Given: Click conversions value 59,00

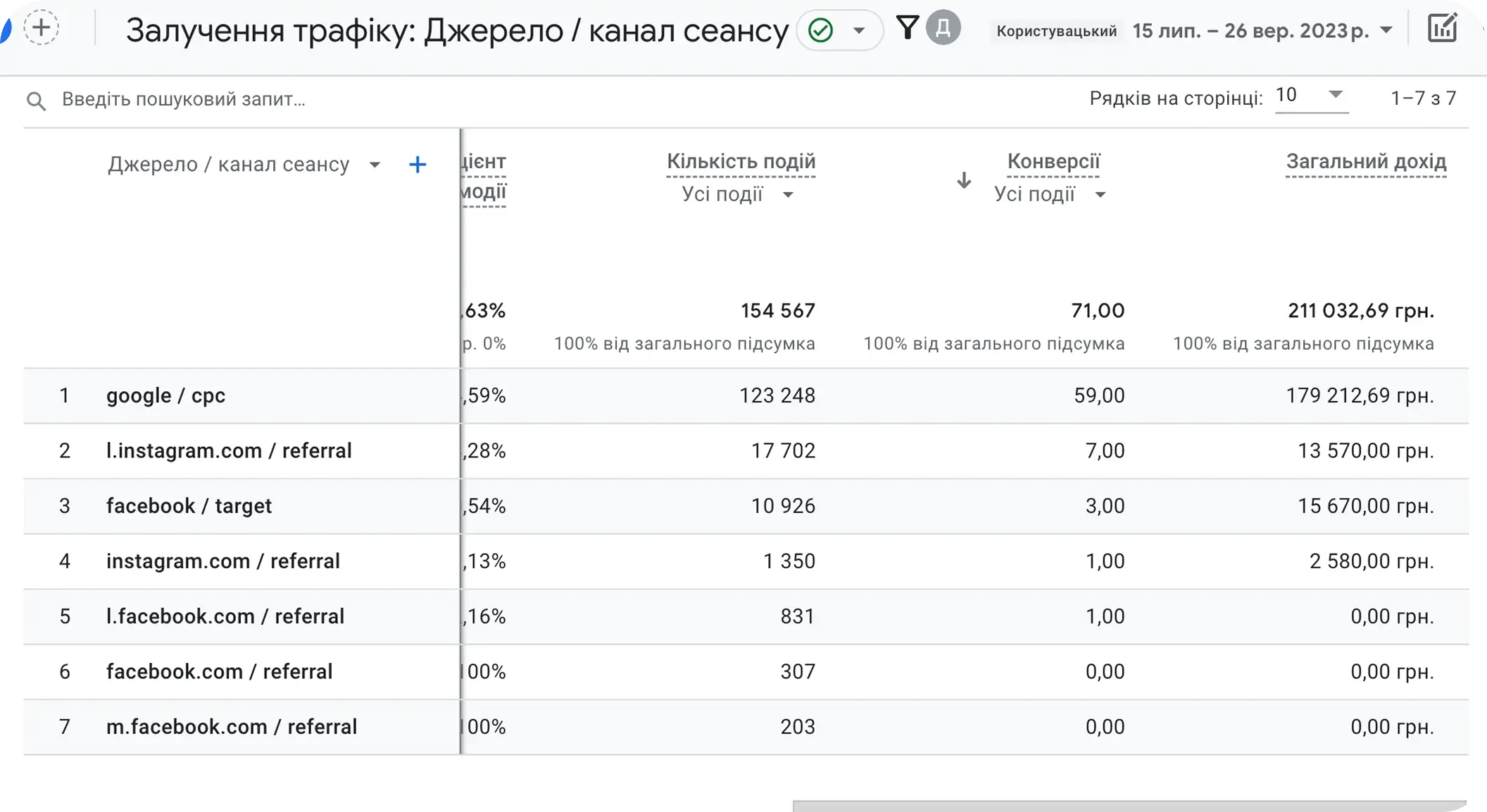Looking at the screenshot, I should pos(1099,395).
